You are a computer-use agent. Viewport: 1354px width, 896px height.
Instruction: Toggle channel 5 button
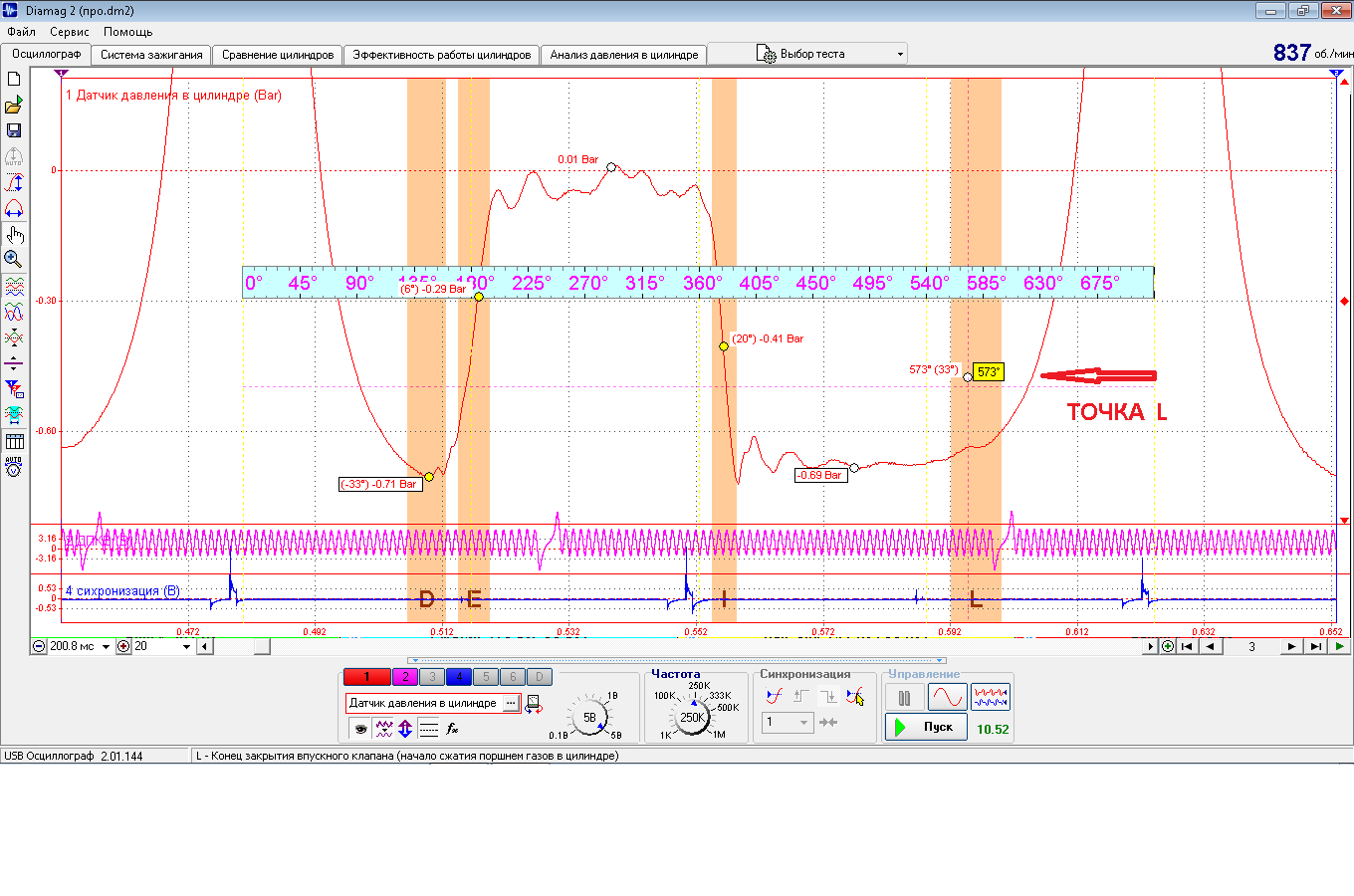tap(486, 677)
